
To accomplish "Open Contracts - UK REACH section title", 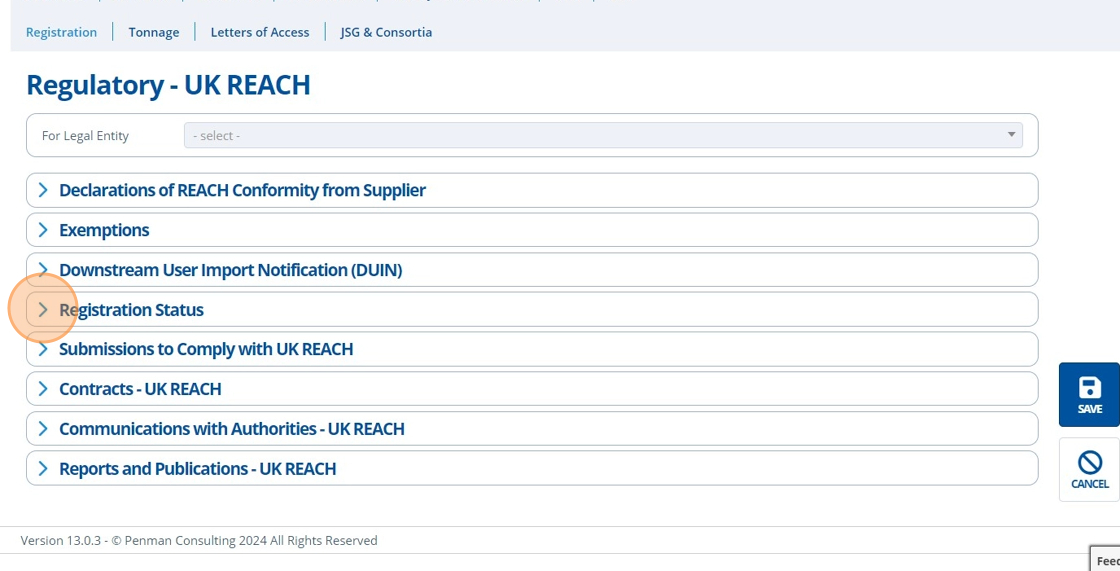I will (140, 389).
